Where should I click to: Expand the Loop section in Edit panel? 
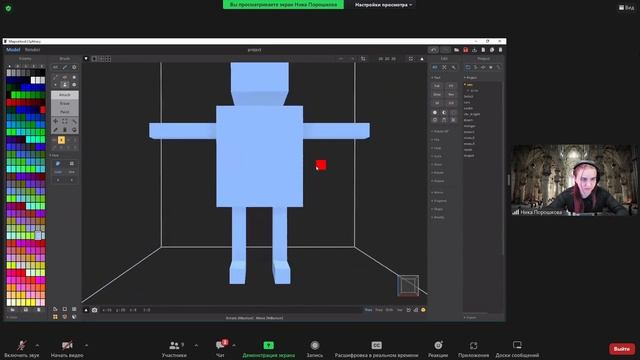point(437,148)
